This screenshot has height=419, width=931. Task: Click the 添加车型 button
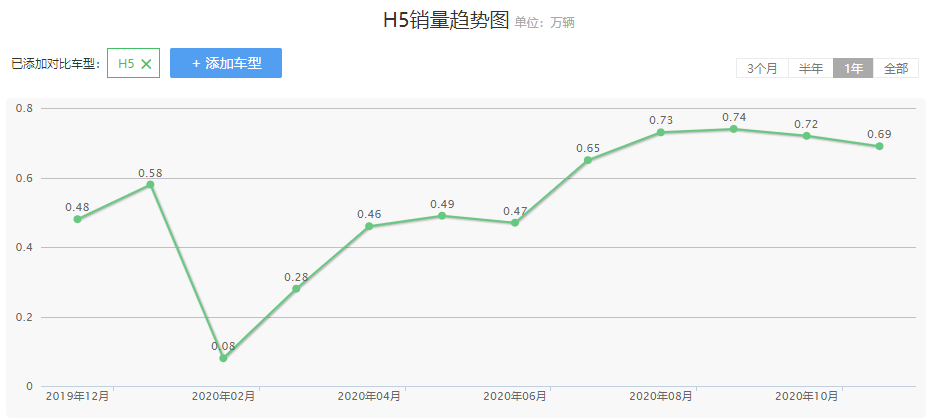[226, 63]
